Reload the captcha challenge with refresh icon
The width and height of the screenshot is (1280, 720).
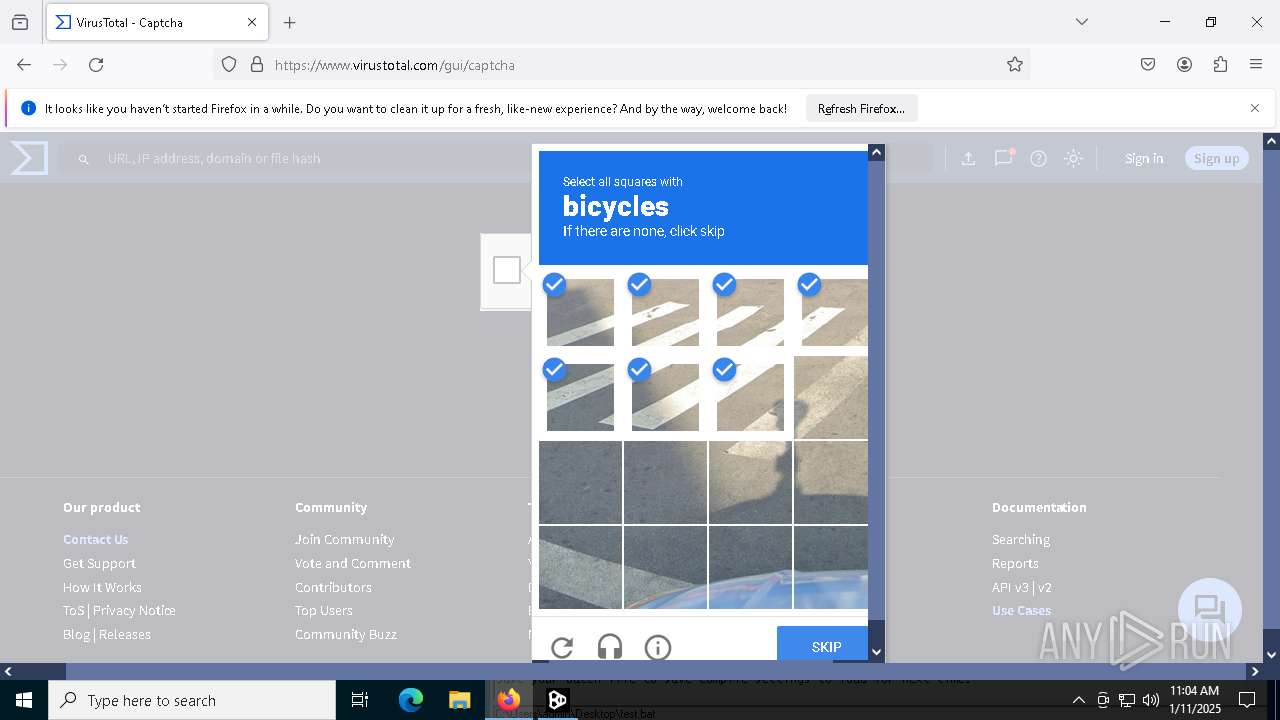pos(562,647)
